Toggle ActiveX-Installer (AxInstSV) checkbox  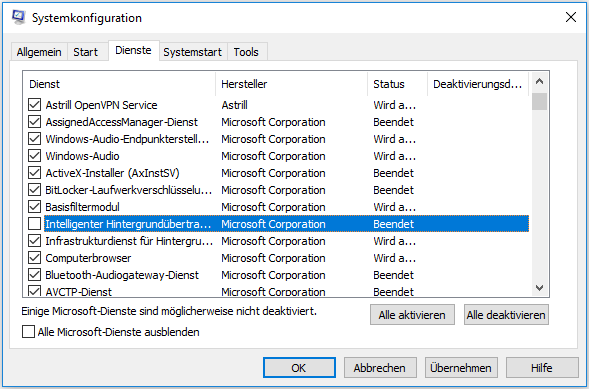pyautogui.click(x=35, y=173)
